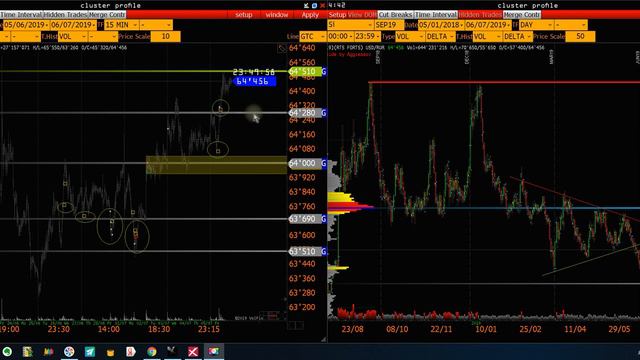Open Hidden Trades tab in left window

click(x=65, y=15)
